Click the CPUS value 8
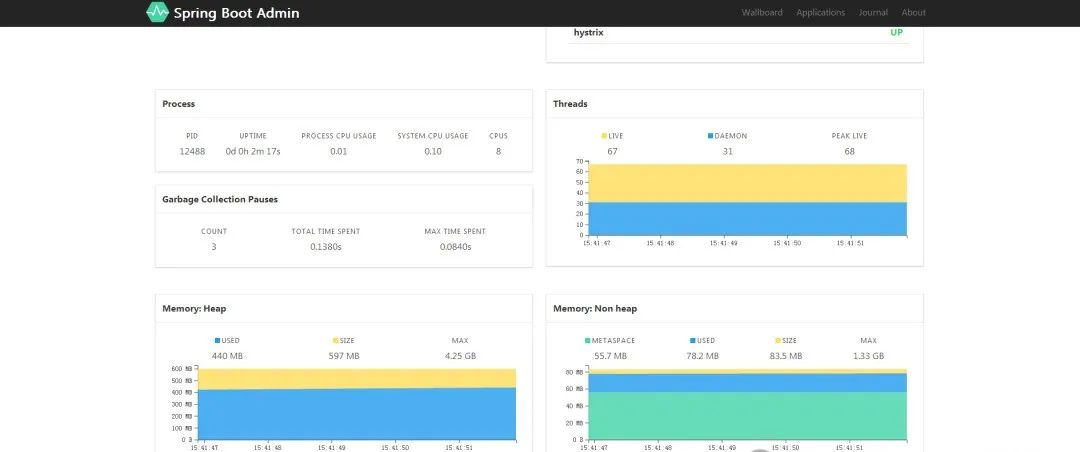The height and width of the screenshot is (452, 1080). pos(498,152)
